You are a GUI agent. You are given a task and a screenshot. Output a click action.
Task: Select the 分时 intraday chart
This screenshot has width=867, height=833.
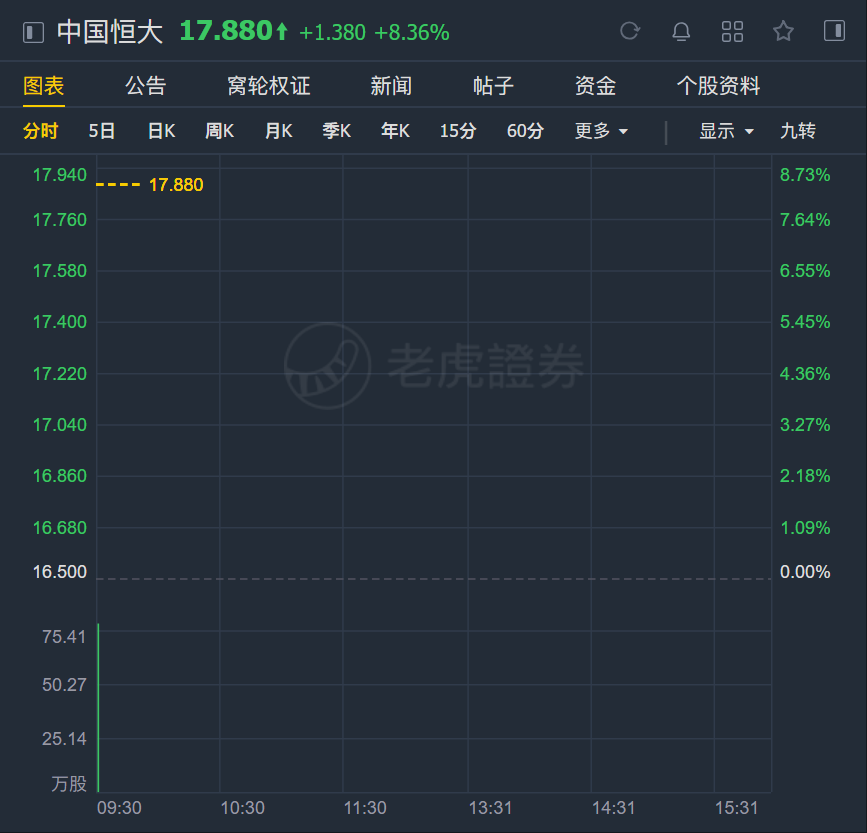coord(40,131)
